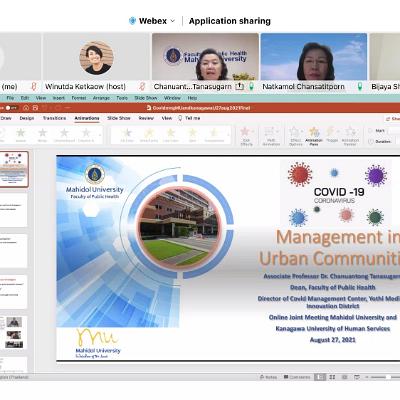Click the muted microphone icon beside (me)
Screen dimensions: 400x400
coord(33,87)
